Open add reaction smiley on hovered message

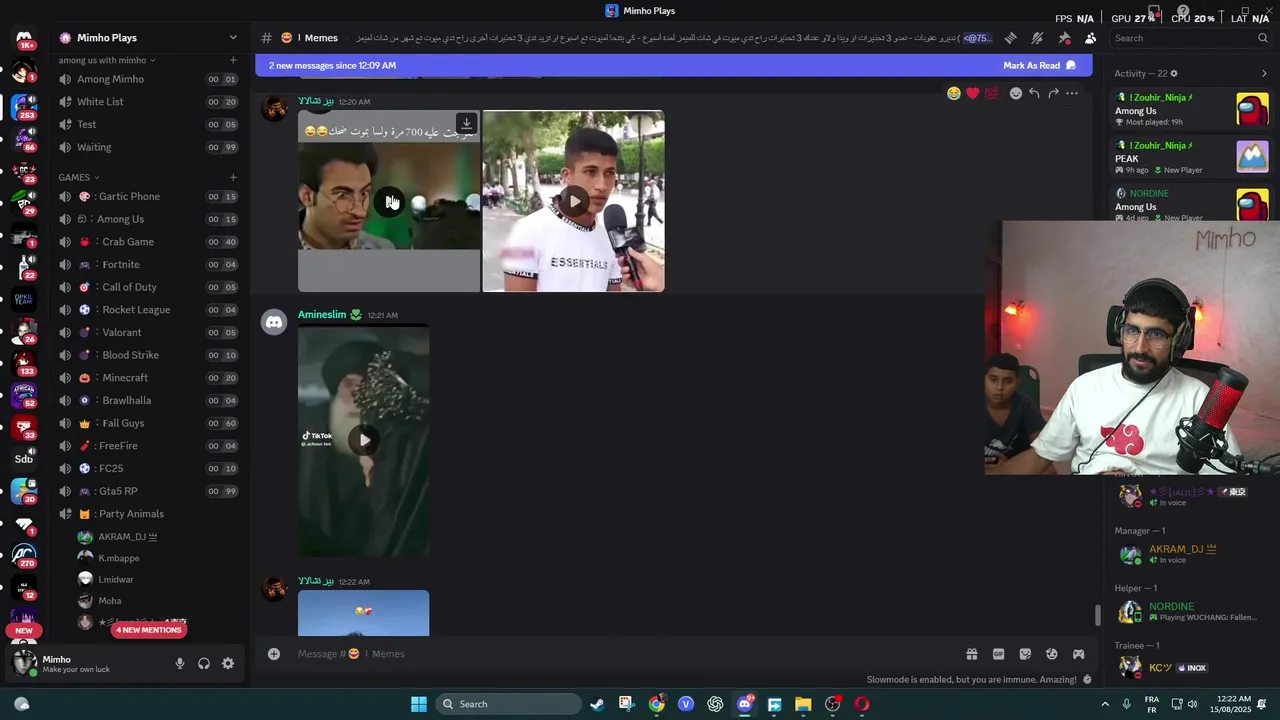tap(1015, 93)
